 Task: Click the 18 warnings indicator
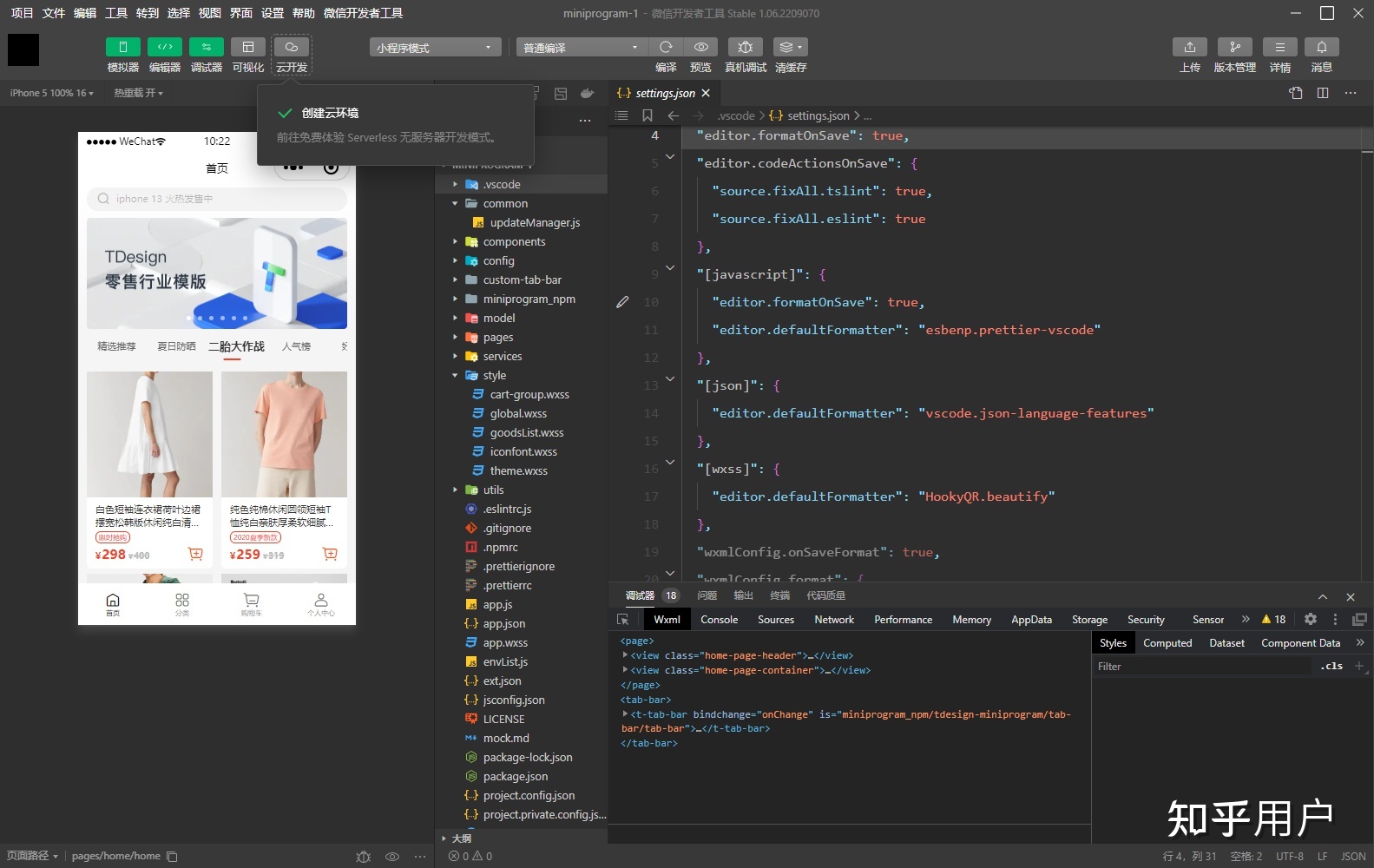coord(1274,619)
